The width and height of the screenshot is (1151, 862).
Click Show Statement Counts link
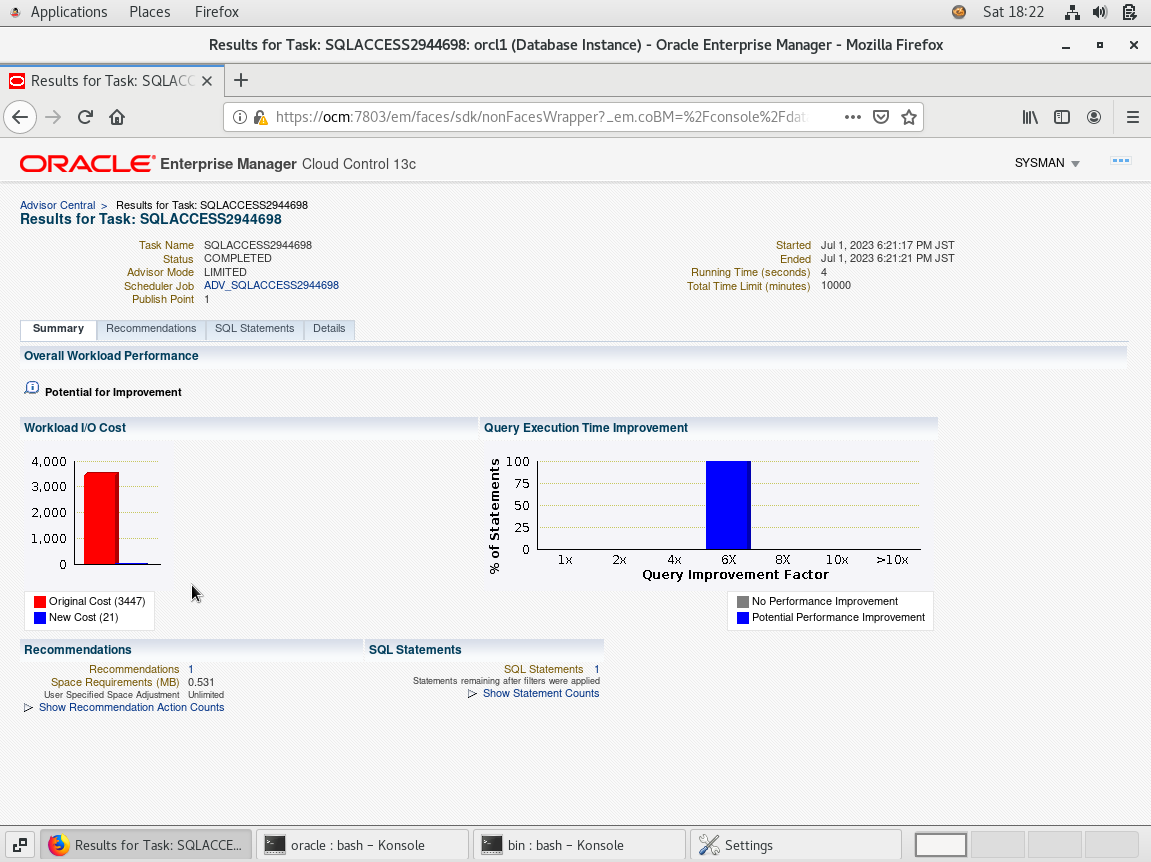[541, 694]
